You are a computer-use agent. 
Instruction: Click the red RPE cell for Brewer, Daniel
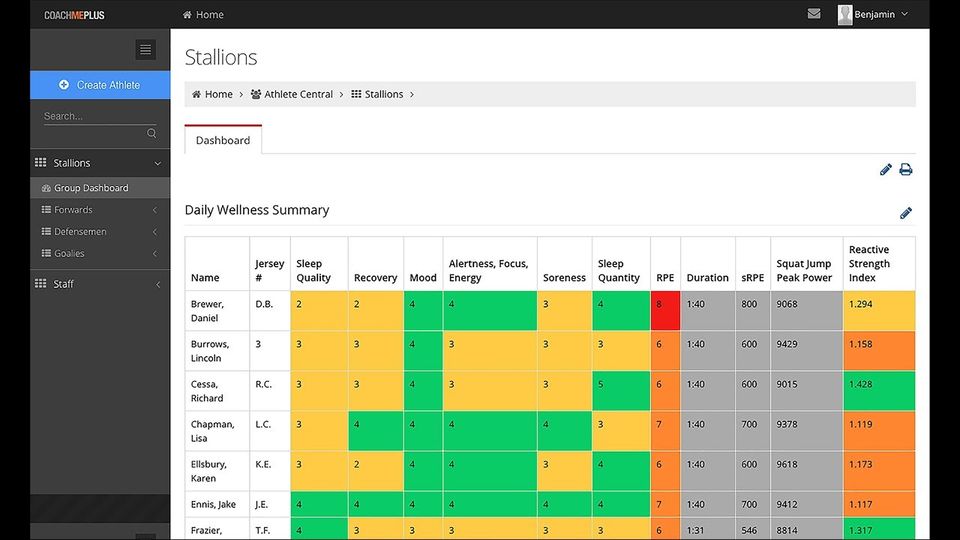coord(666,311)
